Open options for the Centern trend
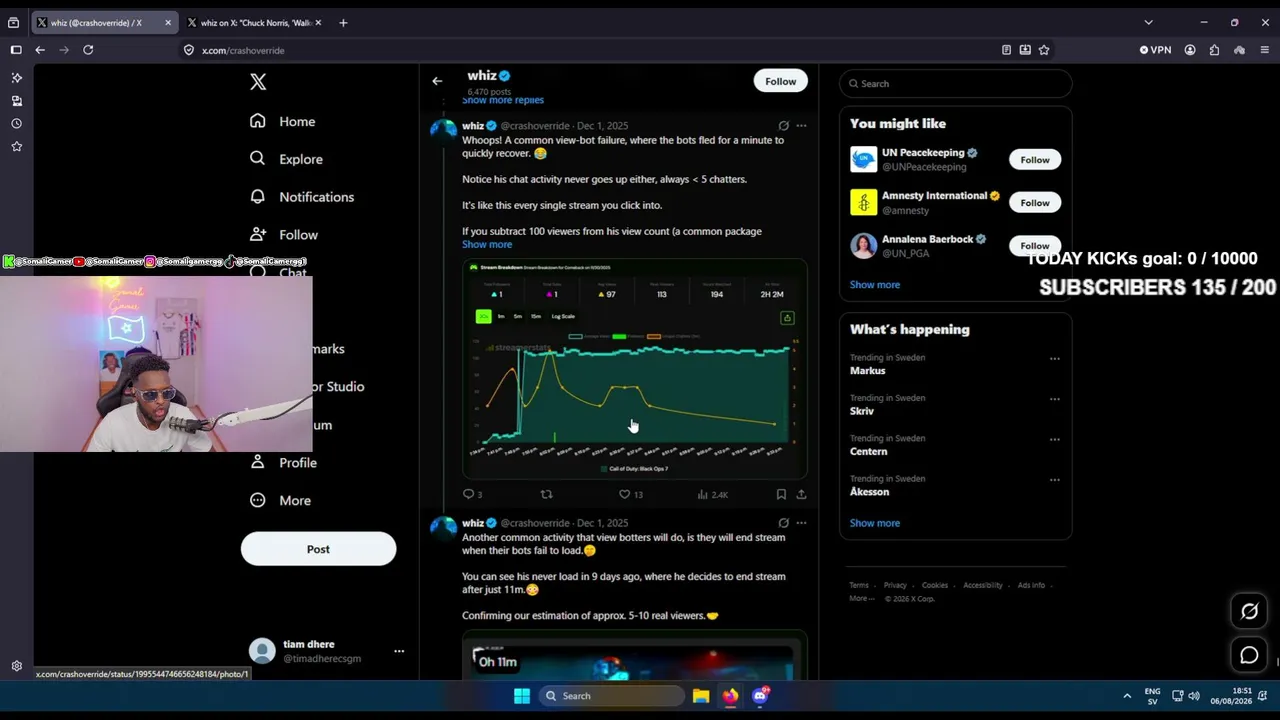Viewport: 1280px width, 720px height. [x=1054, y=439]
